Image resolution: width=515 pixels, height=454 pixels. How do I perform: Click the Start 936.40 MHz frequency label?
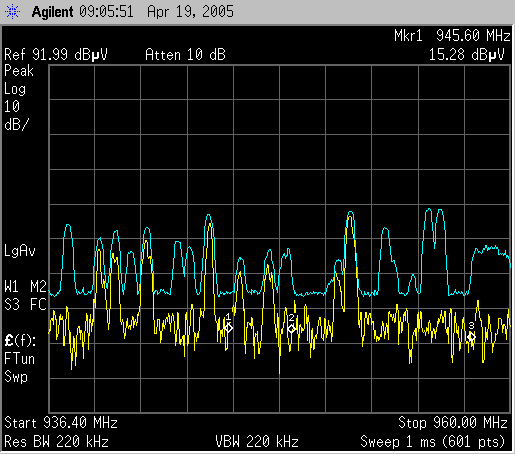[61, 423]
